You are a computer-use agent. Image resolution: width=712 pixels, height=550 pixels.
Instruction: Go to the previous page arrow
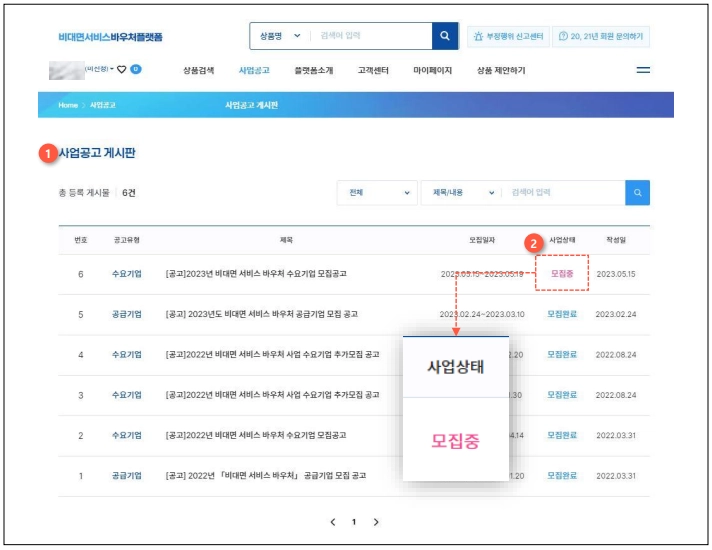[333, 522]
